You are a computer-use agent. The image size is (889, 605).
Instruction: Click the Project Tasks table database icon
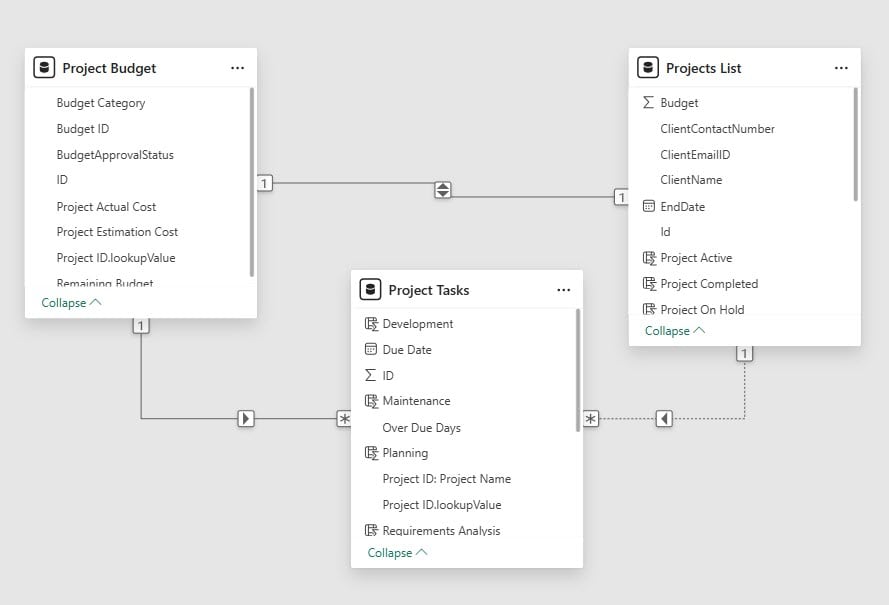click(x=370, y=290)
